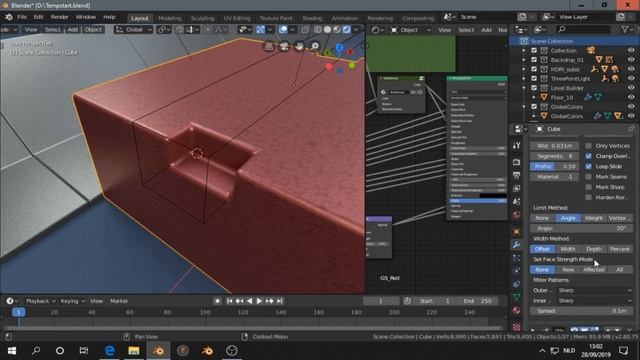640x360 pixels.
Task: Click the play animation button
Action: 259,301
